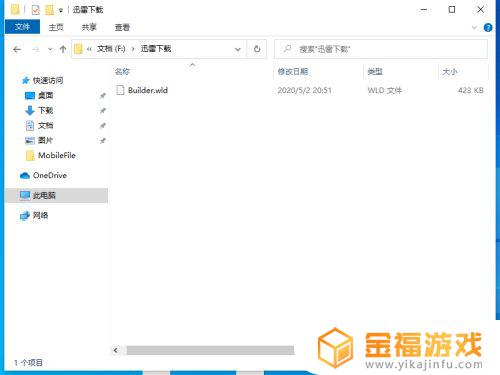500x375 pixels.
Task: Open the help question mark icon
Action: point(488,27)
